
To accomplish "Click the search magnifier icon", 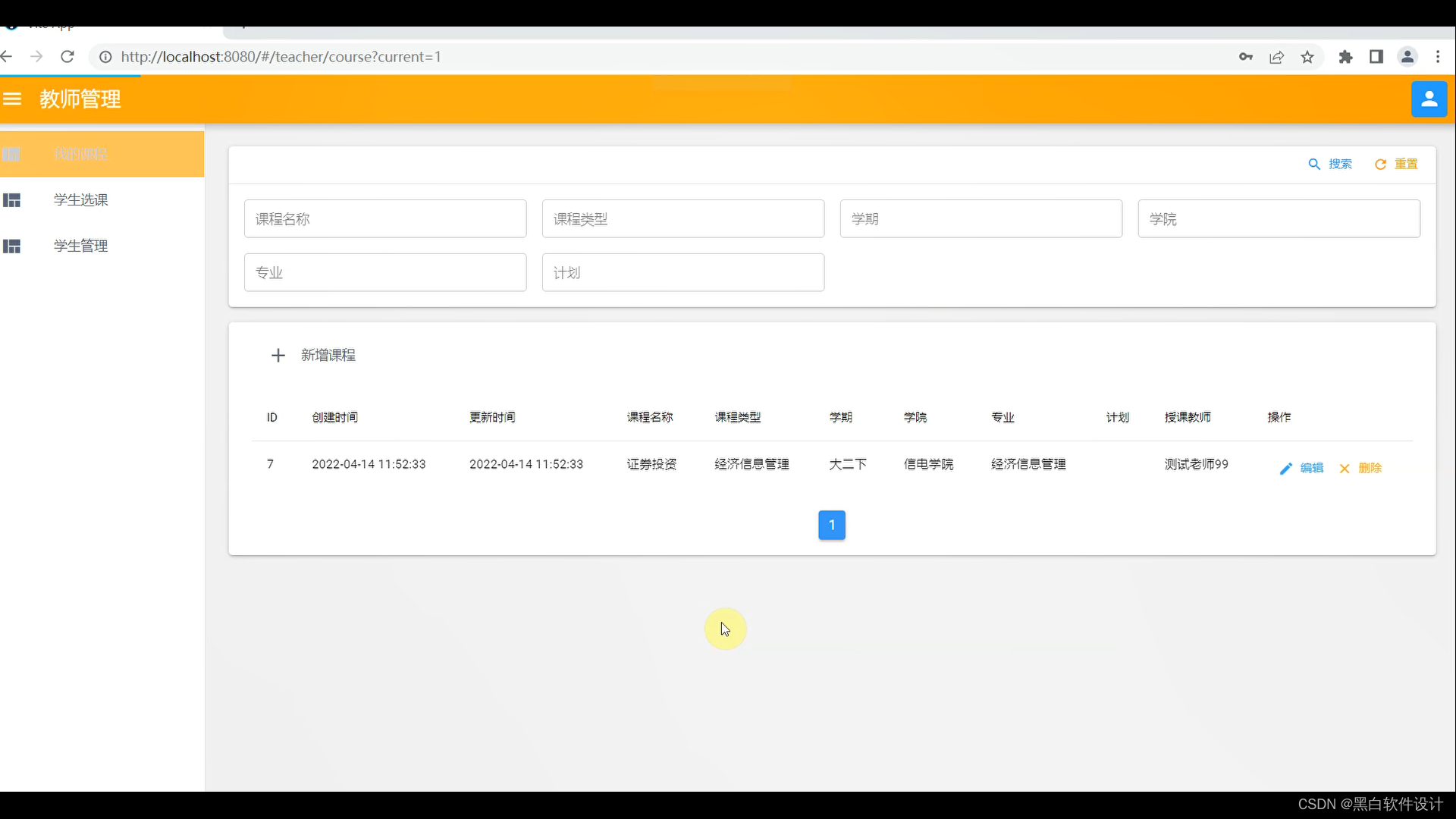I will tap(1314, 165).
